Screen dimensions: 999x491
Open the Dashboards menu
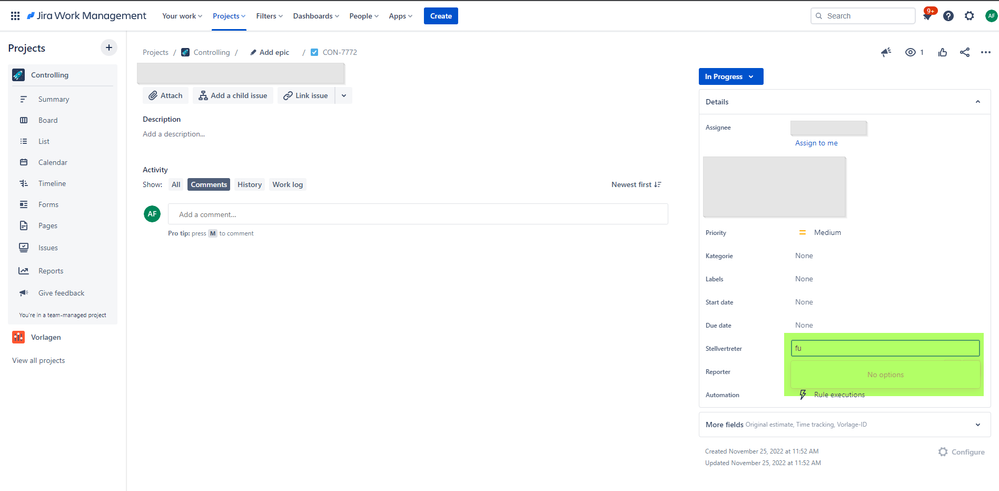[x=316, y=16]
